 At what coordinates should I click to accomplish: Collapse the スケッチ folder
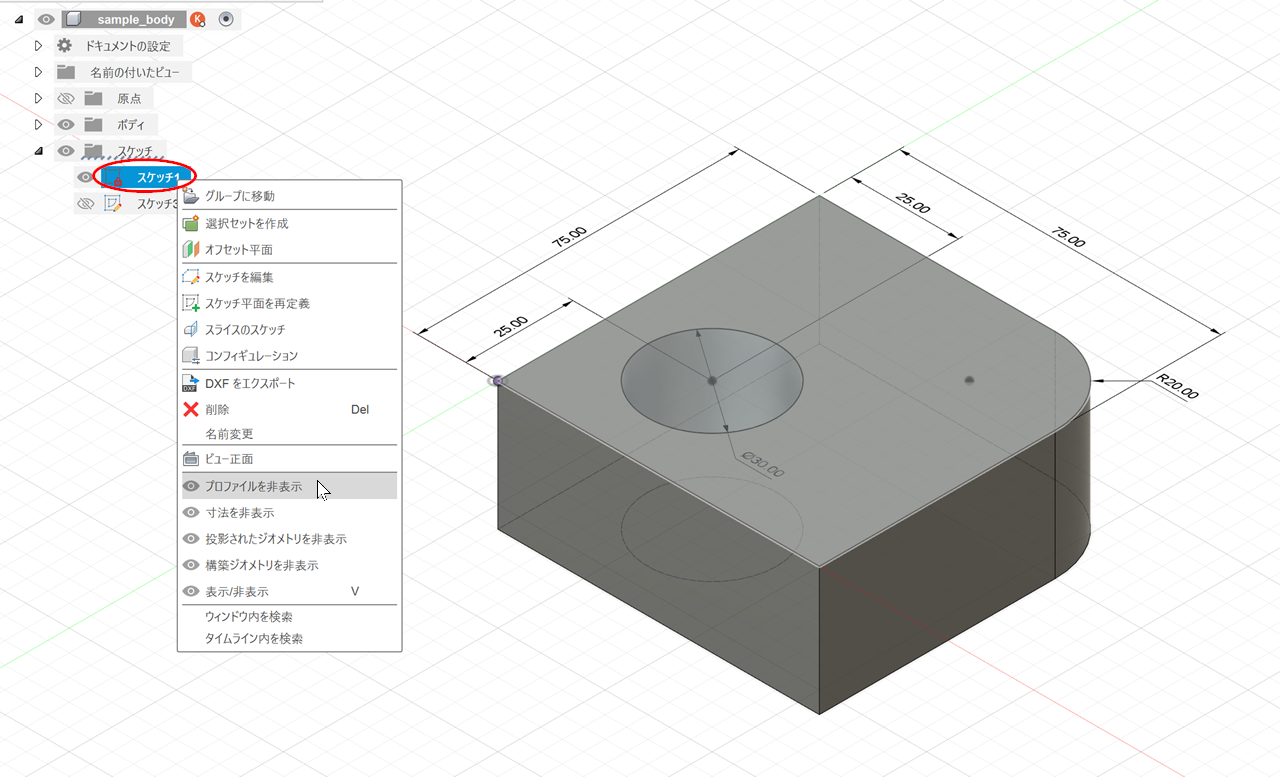(x=39, y=151)
